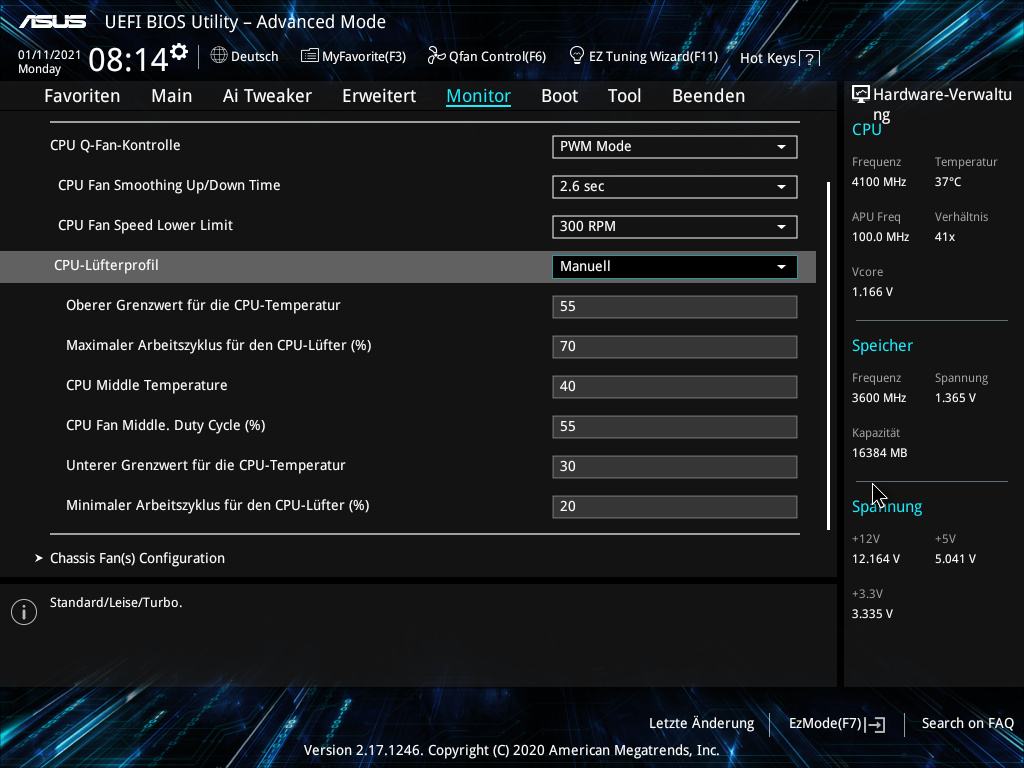Click Oberer Grenzwert CPU-Temperatur field showing 55
The width and height of the screenshot is (1024, 768).
pyautogui.click(x=675, y=306)
